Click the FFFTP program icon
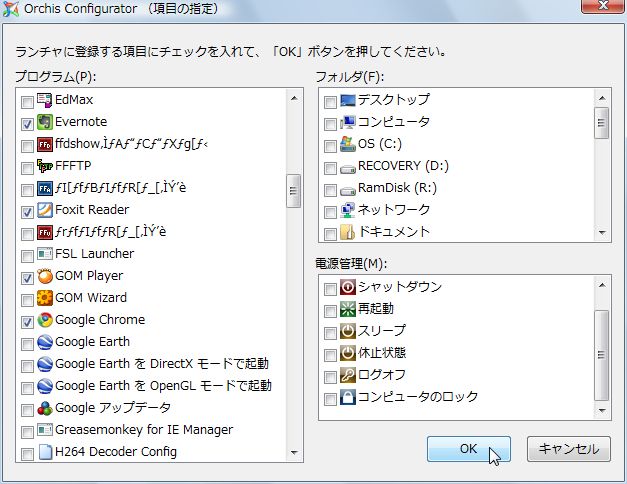Screen dimensions: 627x484 click(x=44, y=166)
